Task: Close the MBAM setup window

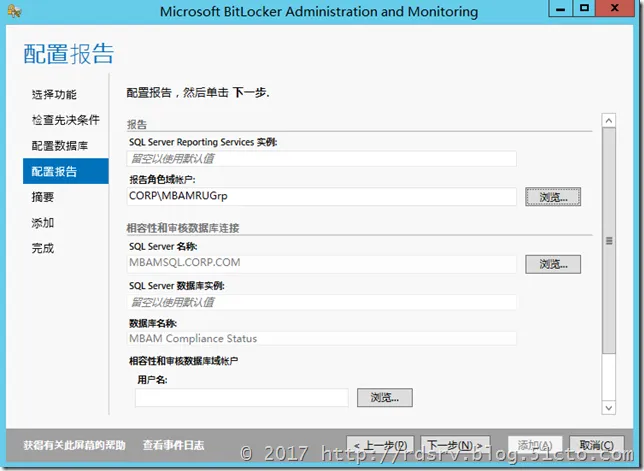Action: pyautogui.click(x=614, y=9)
